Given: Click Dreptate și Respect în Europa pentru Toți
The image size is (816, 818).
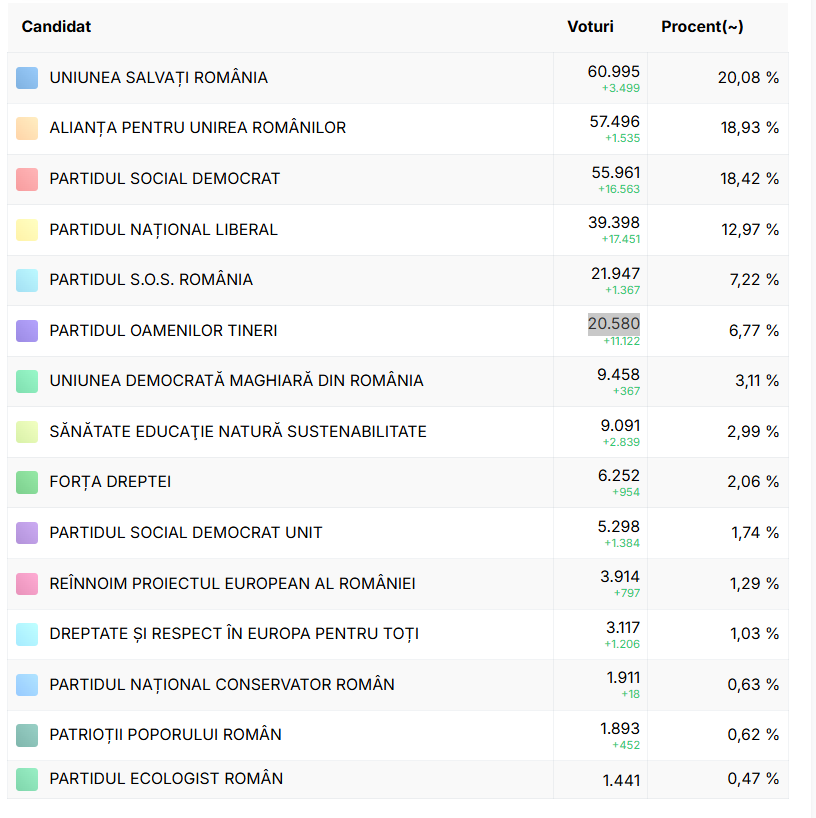Looking at the screenshot, I should tap(234, 634).
